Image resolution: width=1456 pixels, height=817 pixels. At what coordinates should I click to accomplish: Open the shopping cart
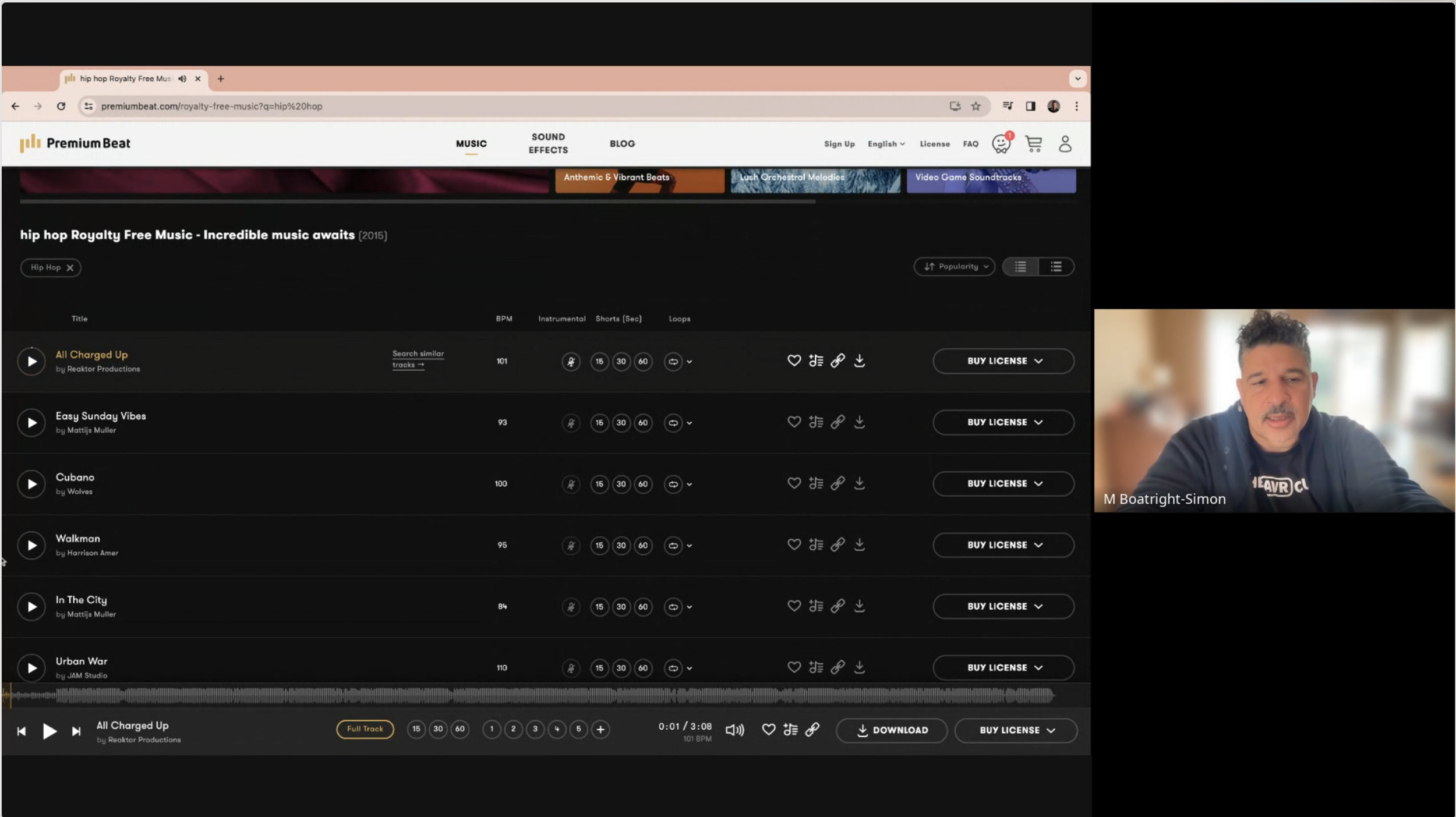pyautogui.click(x=1034, y=144)
